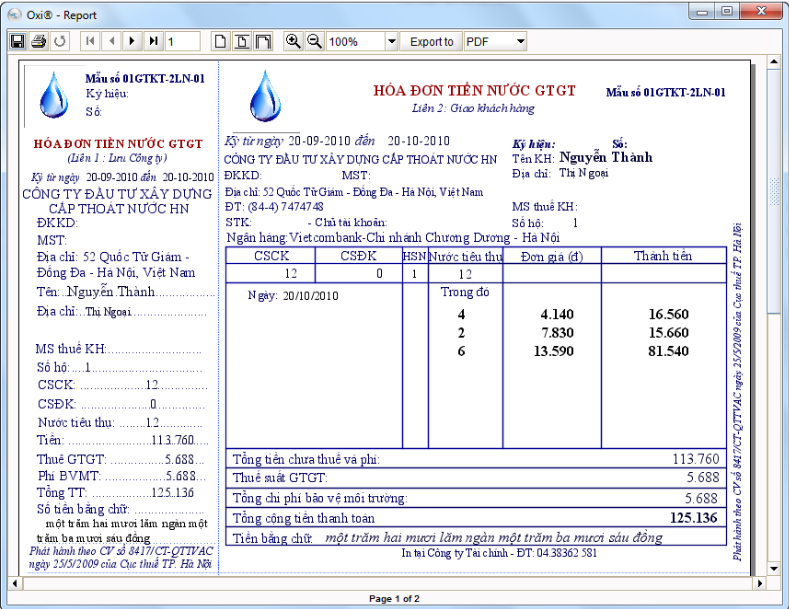Open the PDF export format dropdown
Image resolution: width=789 pixels, height=609 pixels.
(521, 42)
